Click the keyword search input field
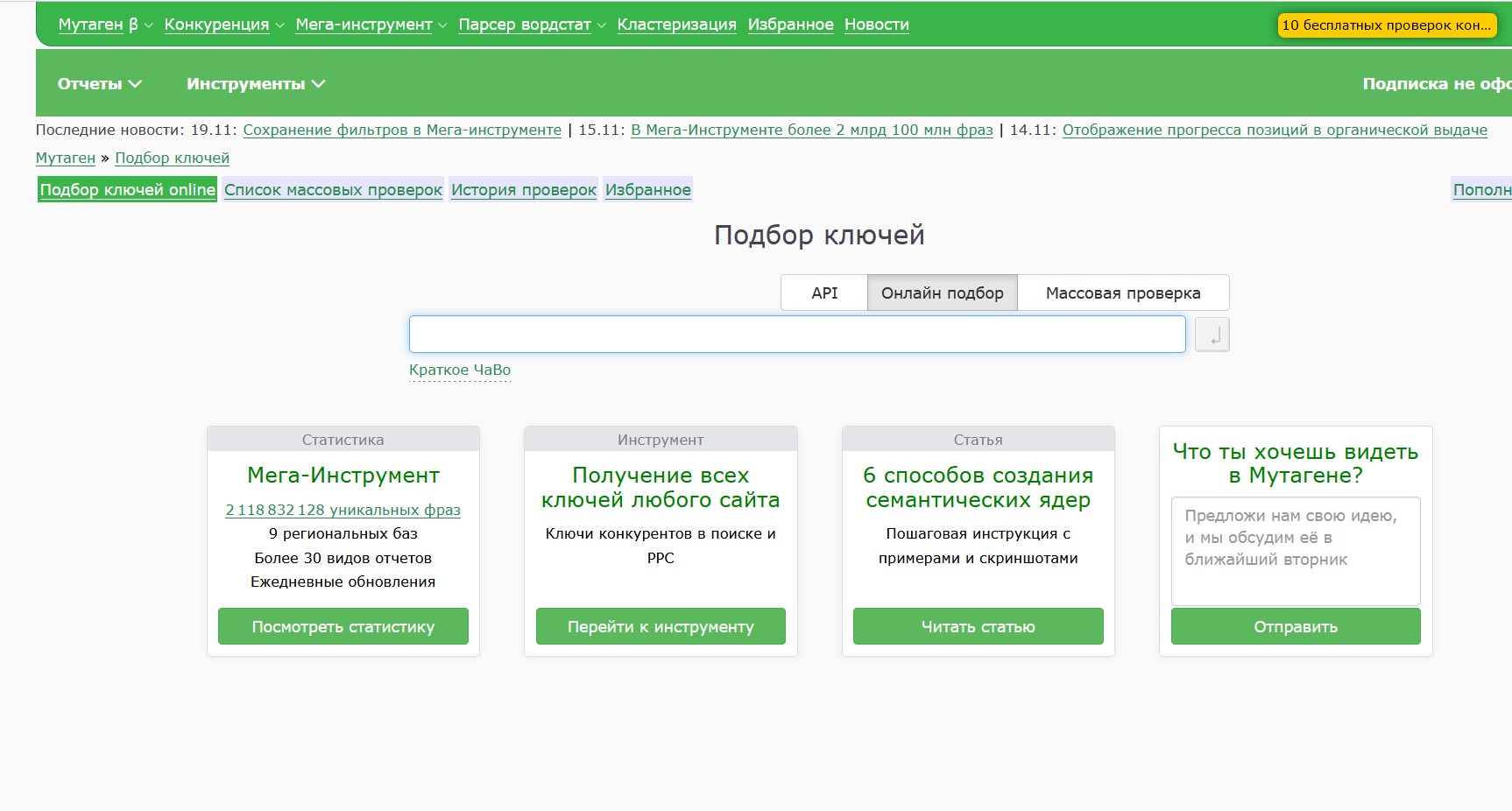 (796, 335)
